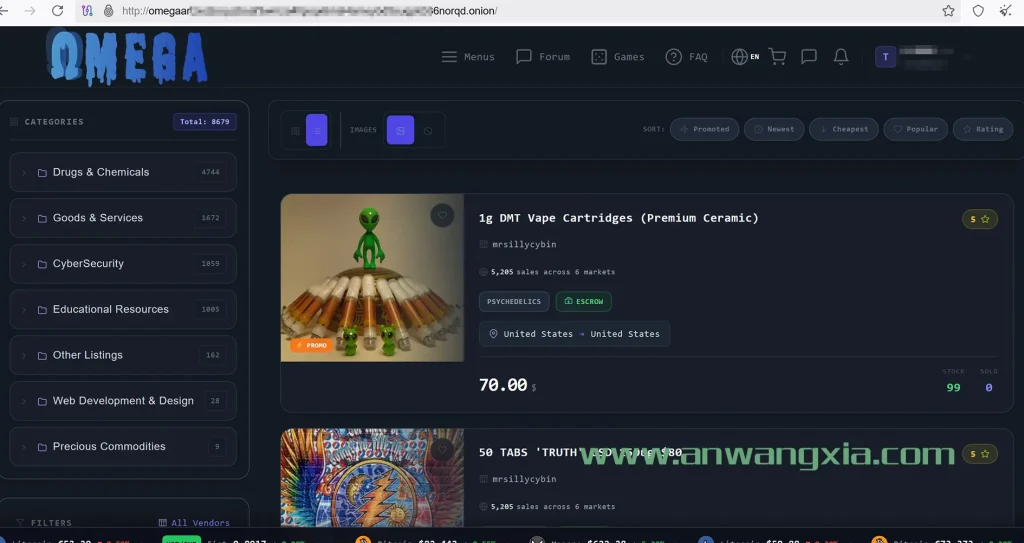Open the shield security level icon
1024x543 pixels.
pos(978,10)
